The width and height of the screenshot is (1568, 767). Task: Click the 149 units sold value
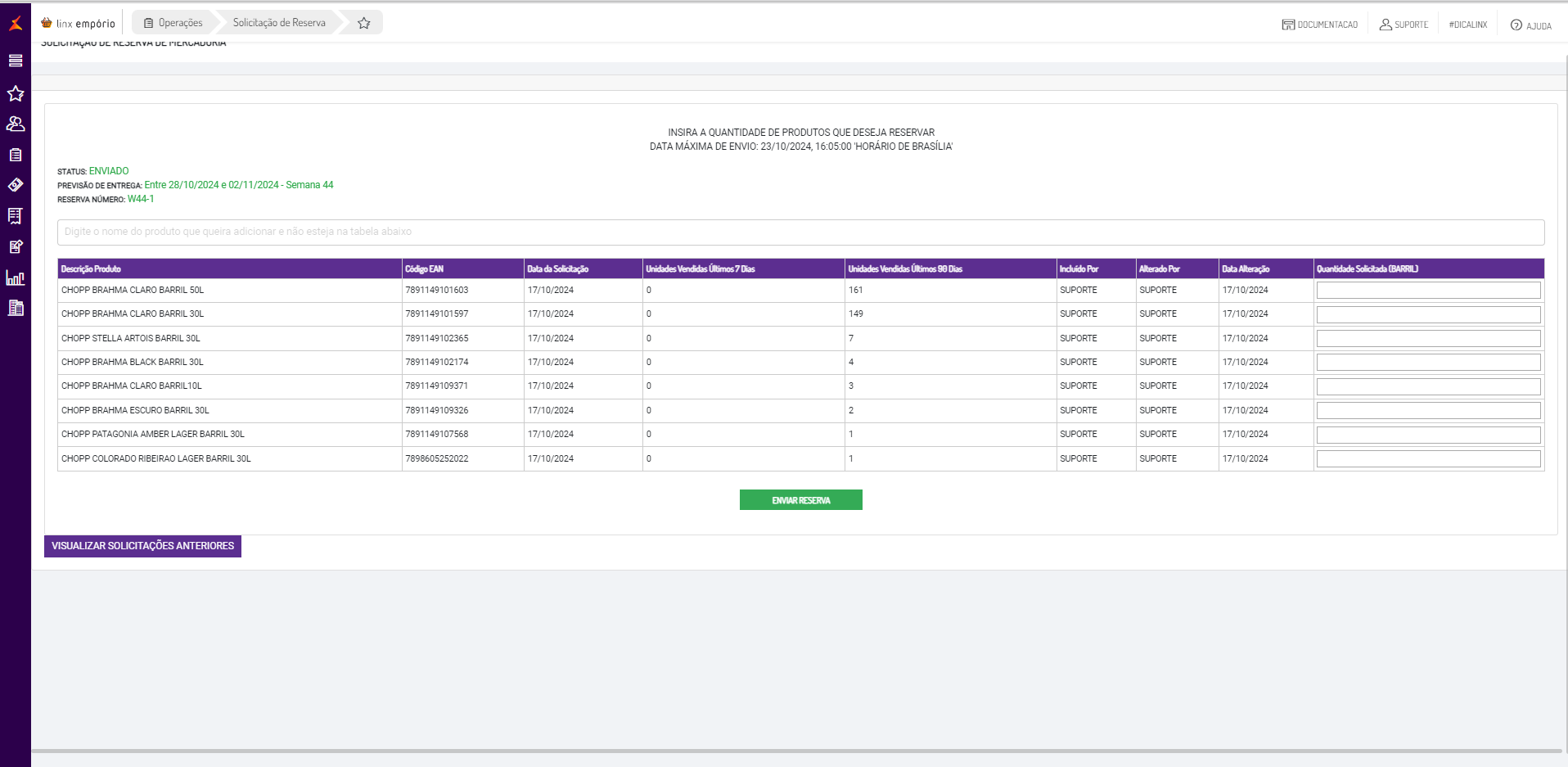856,314
